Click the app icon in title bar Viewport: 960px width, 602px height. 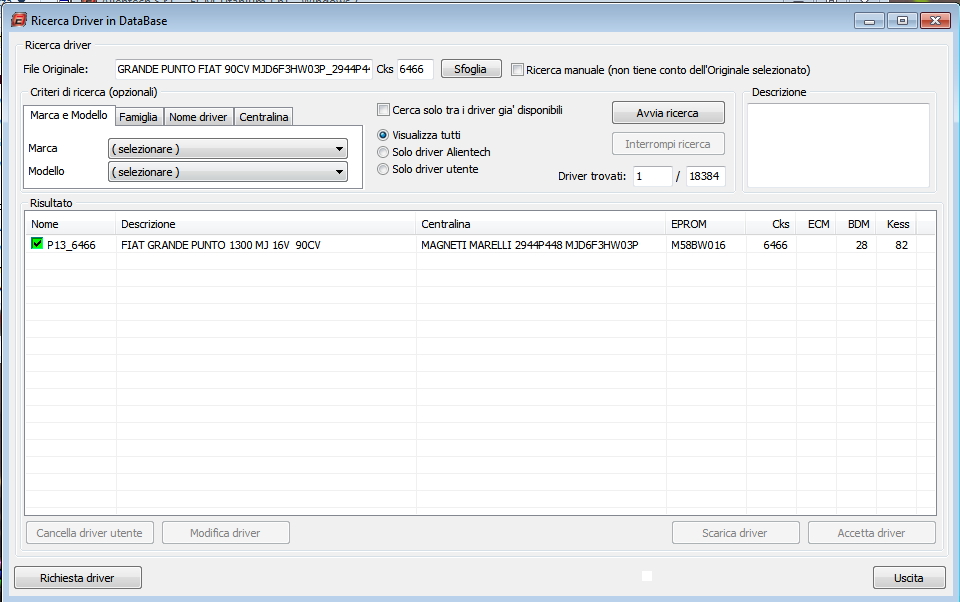pyautogui.click(x=19, y=20)
